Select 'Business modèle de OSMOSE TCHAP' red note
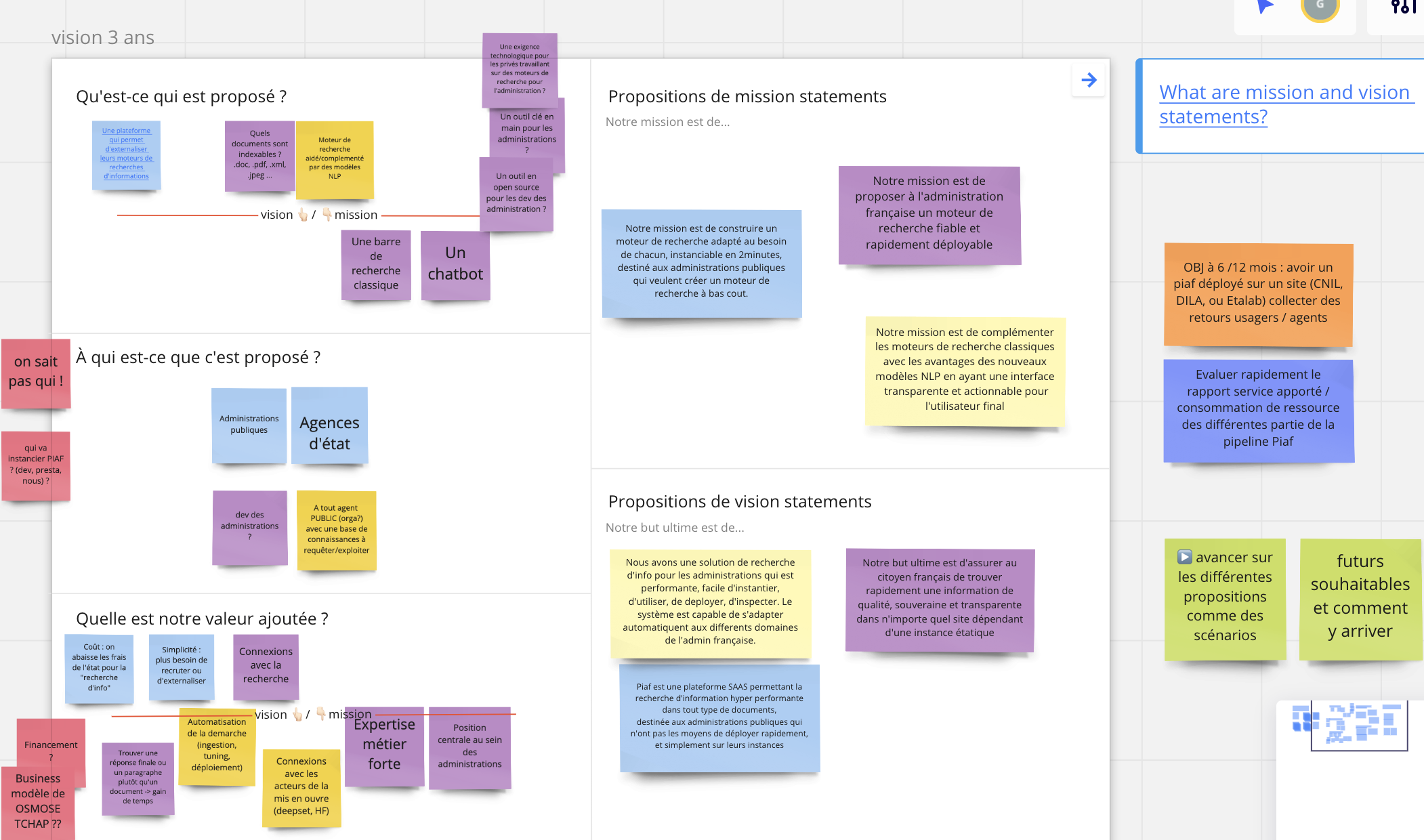Image resolution: width=1424 pixels, height=840 pixels. click(x=38, y=803)
